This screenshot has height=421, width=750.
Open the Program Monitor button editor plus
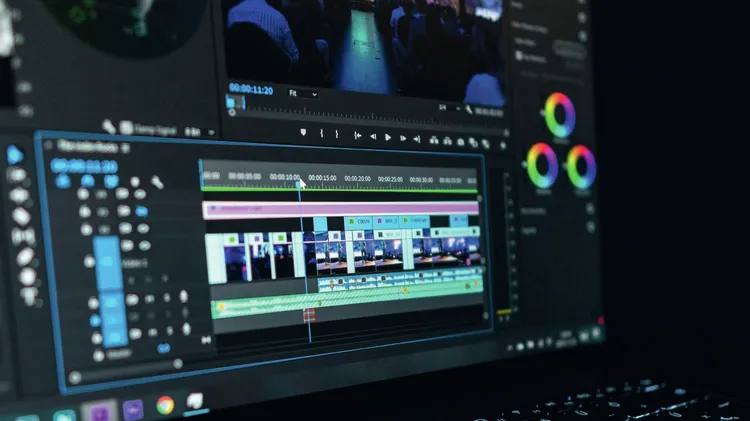[503, 145]
